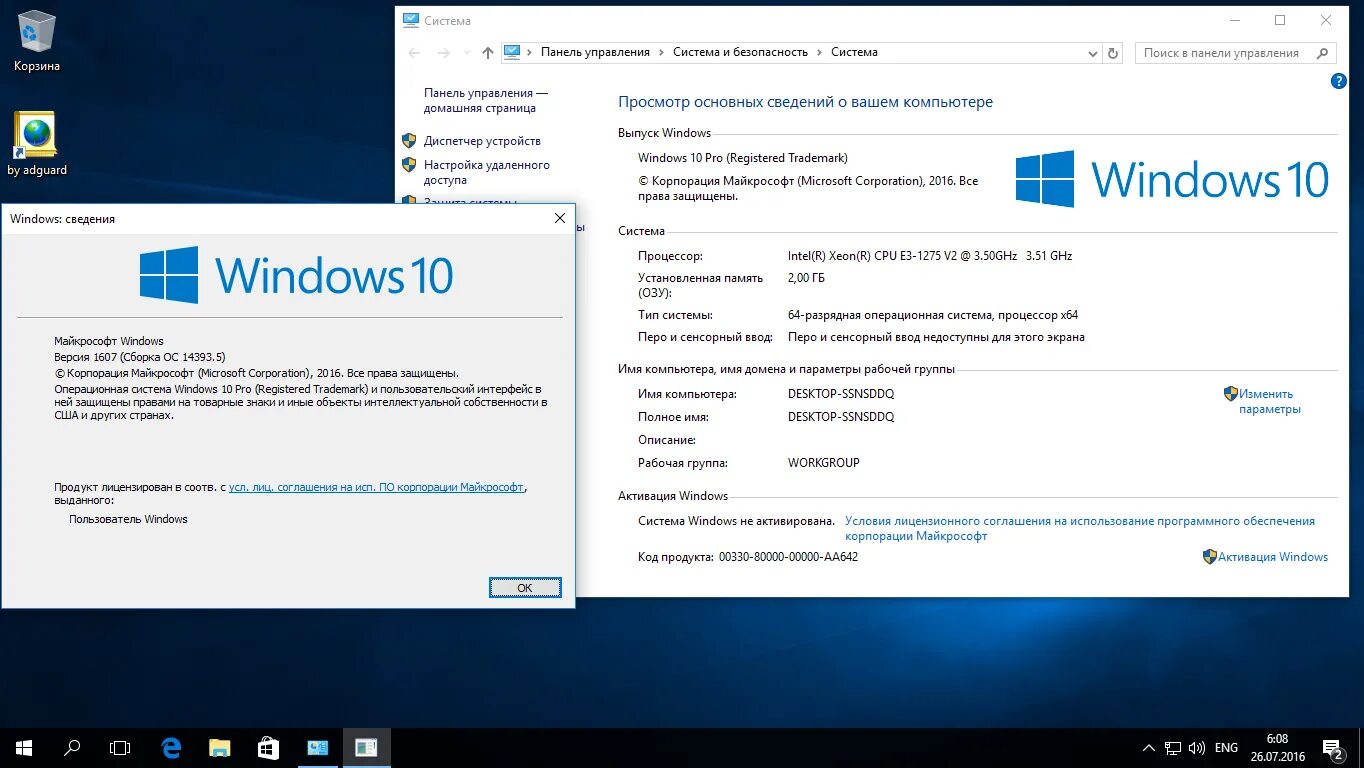This screenshot has width=1364, height=768.
Task: Open the Windows Store taskbar icon
Action: tap(268, 747)
